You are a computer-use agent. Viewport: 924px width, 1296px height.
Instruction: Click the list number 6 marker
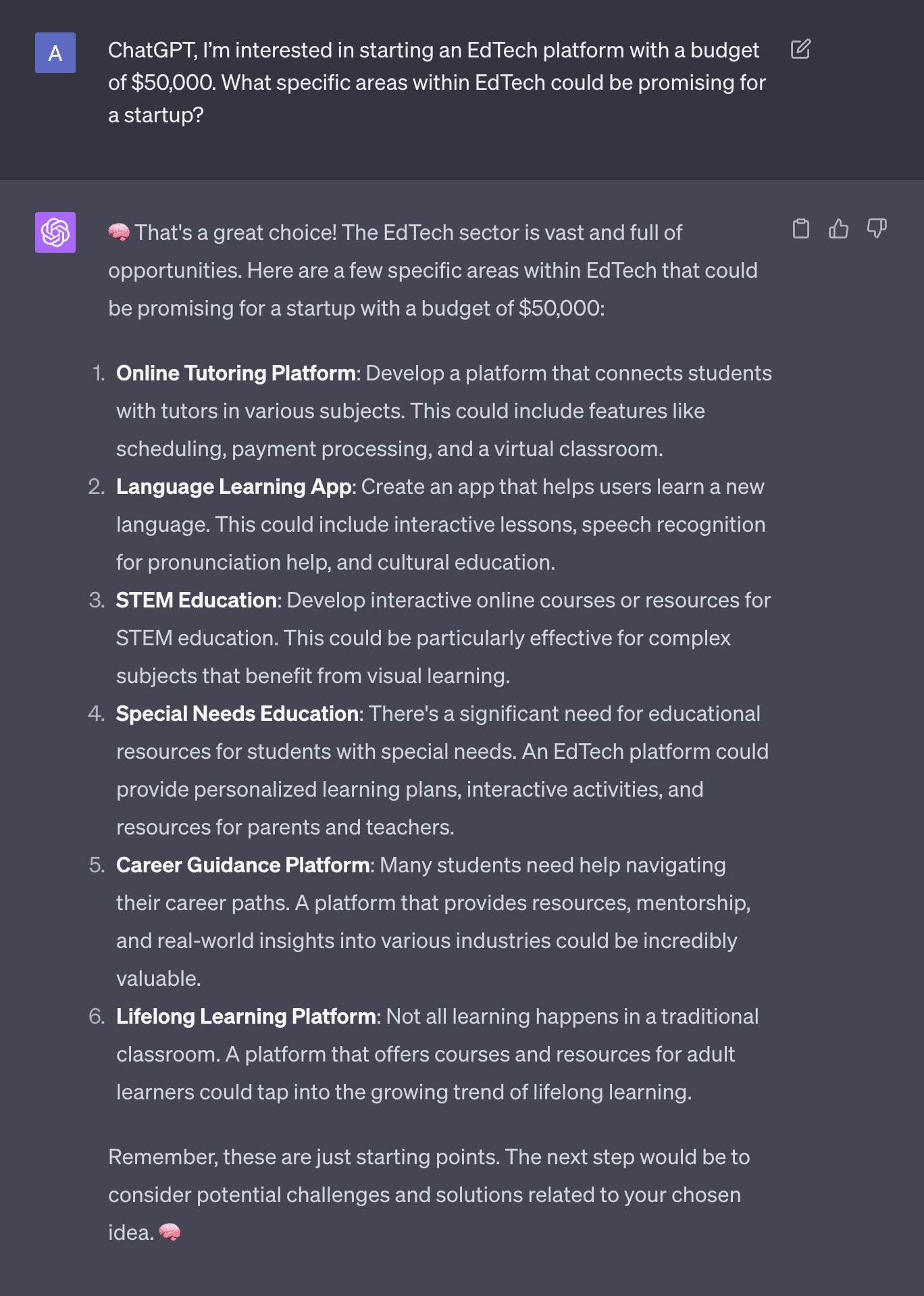click(97, 1016)
